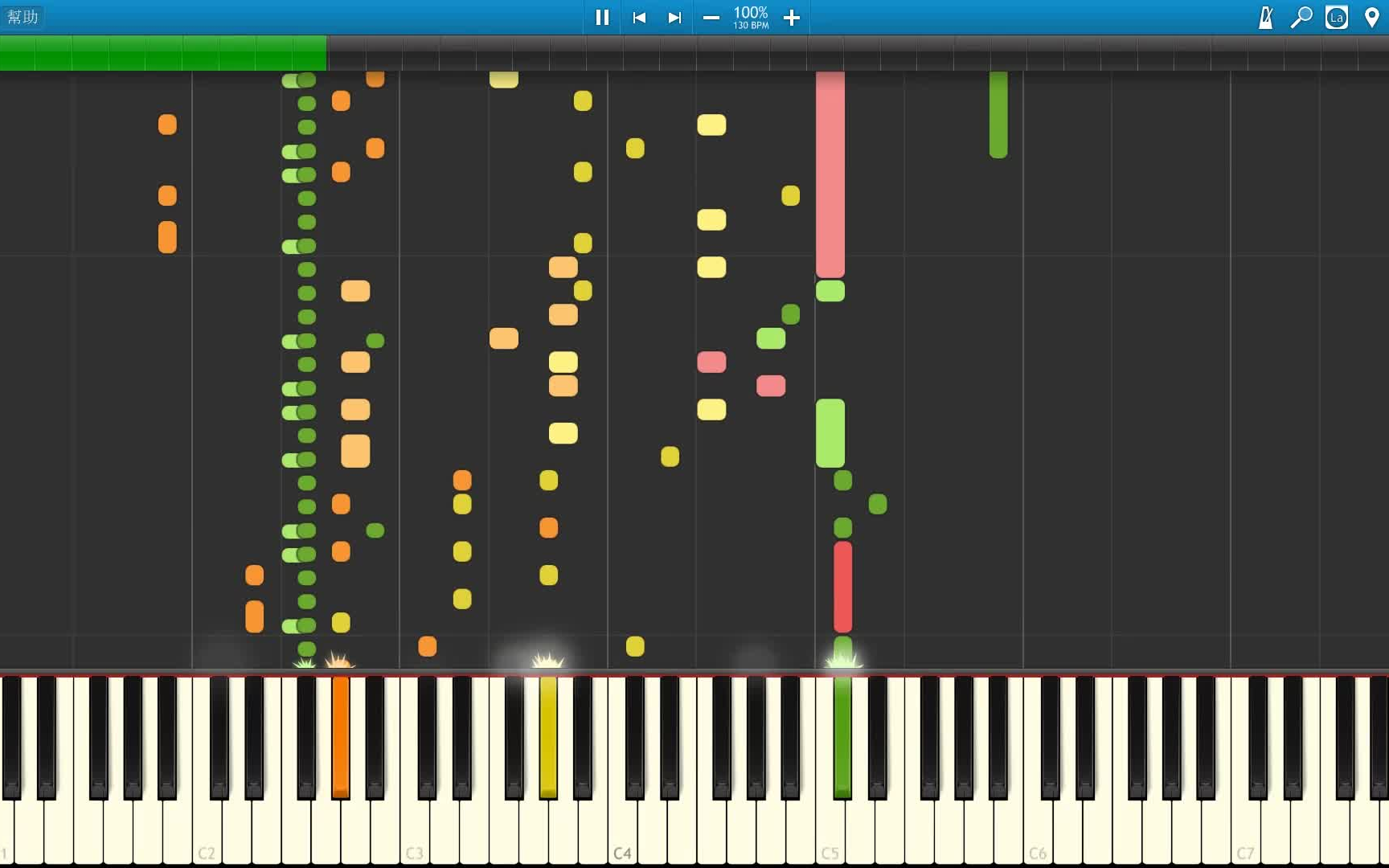Skip back to the previous section
This screenshot has width=1389, height=868.
(639, 17)
